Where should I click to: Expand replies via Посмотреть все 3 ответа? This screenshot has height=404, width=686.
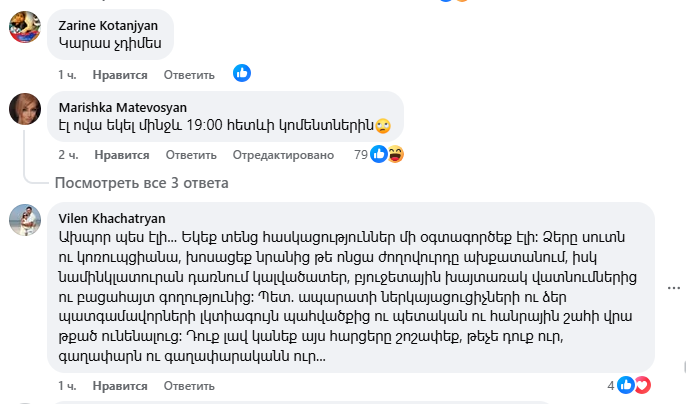tap(142, 183)
